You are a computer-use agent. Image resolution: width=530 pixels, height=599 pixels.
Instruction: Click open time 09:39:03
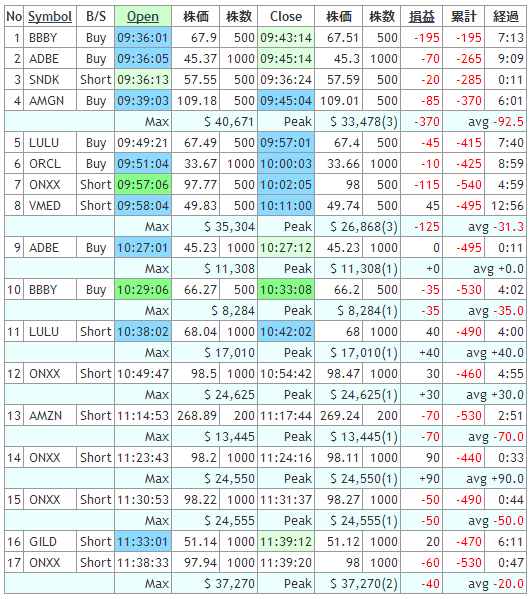coord(143,101)
